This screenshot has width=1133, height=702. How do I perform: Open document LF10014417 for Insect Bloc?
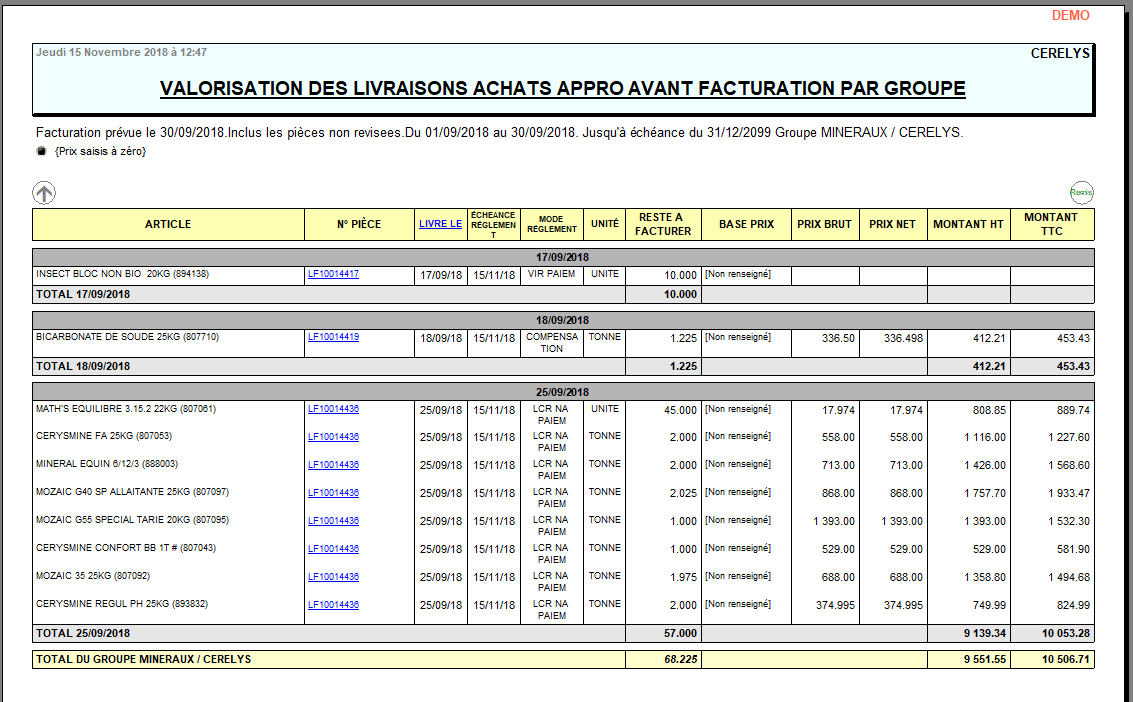[x=333, y=274]
